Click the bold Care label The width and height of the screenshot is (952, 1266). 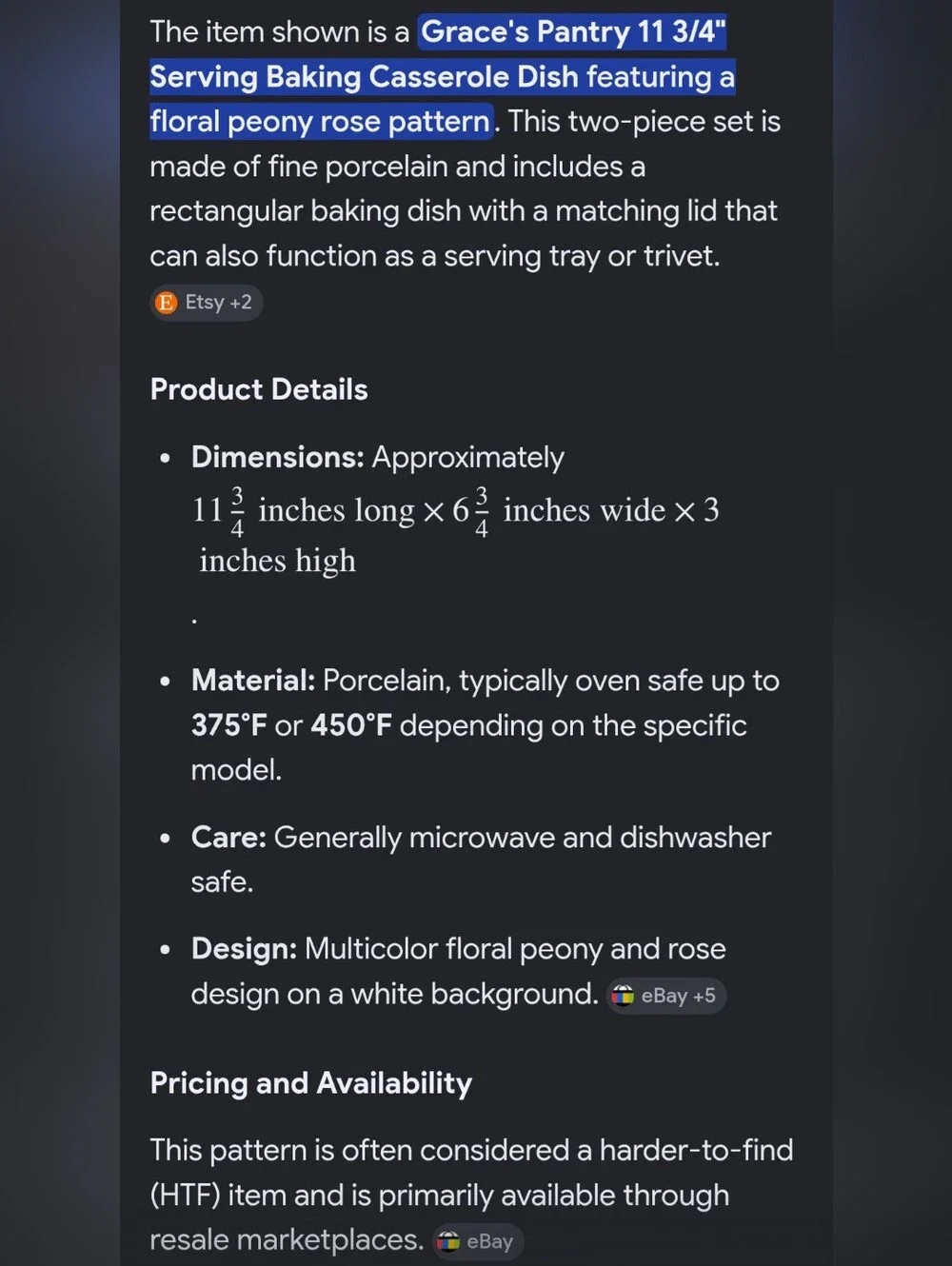[x=228, y=838]
